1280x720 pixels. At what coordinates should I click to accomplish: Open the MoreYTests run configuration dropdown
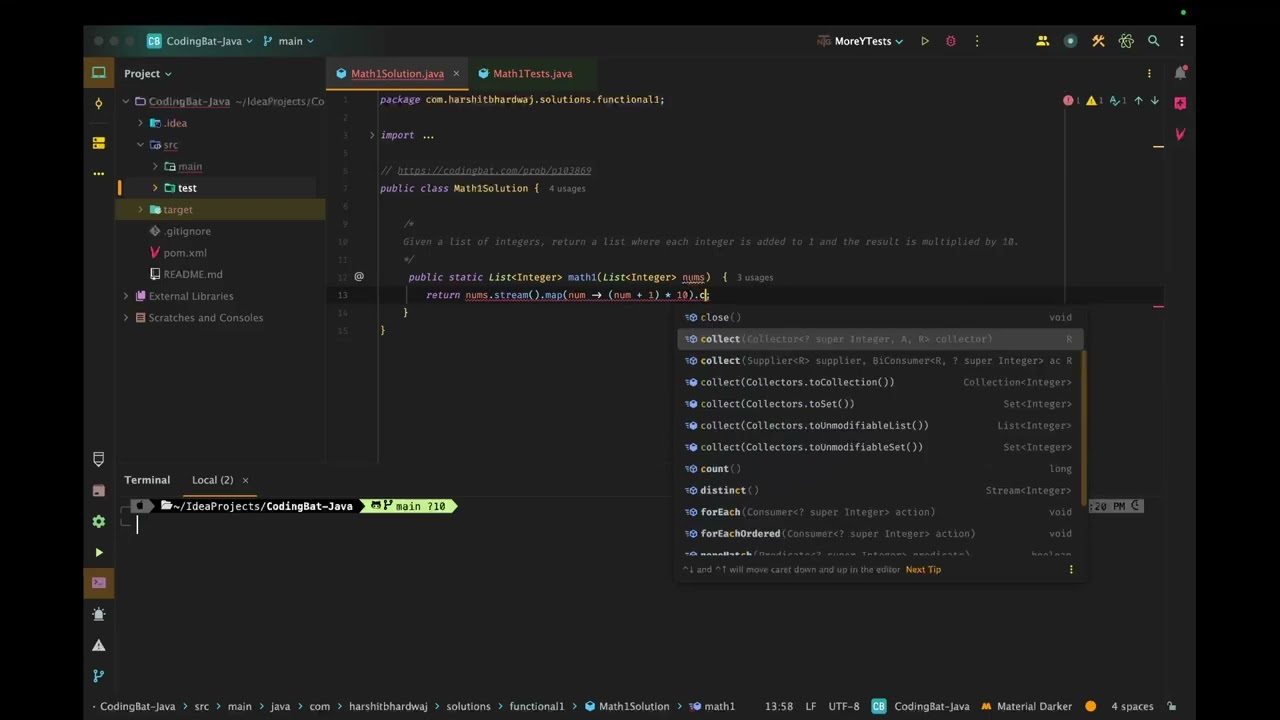(861, 41)
